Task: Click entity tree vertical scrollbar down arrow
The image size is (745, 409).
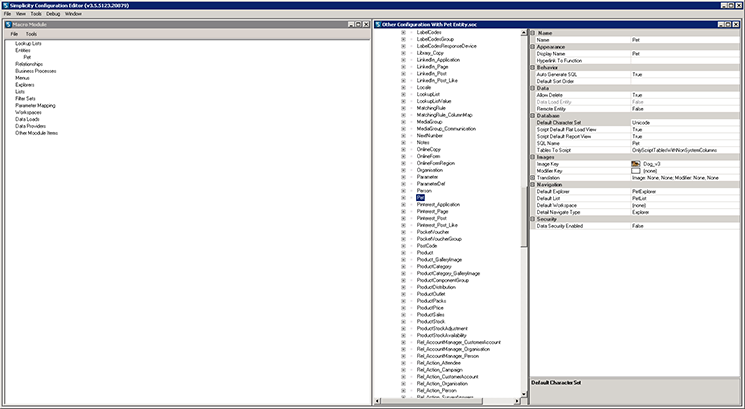Action: pyautogui.click(x=524, y=394)
